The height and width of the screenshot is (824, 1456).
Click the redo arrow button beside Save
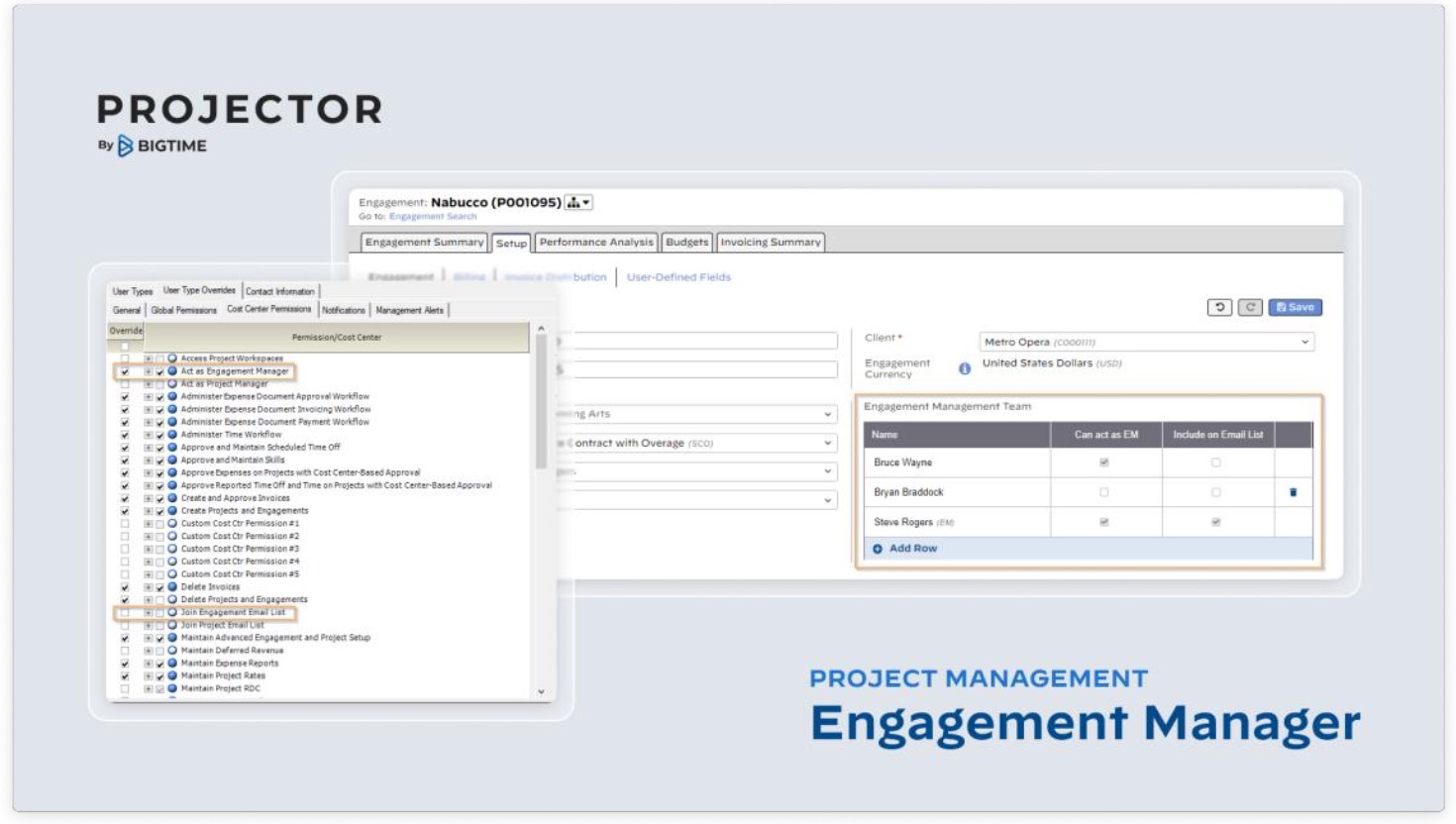(1250, 307)
